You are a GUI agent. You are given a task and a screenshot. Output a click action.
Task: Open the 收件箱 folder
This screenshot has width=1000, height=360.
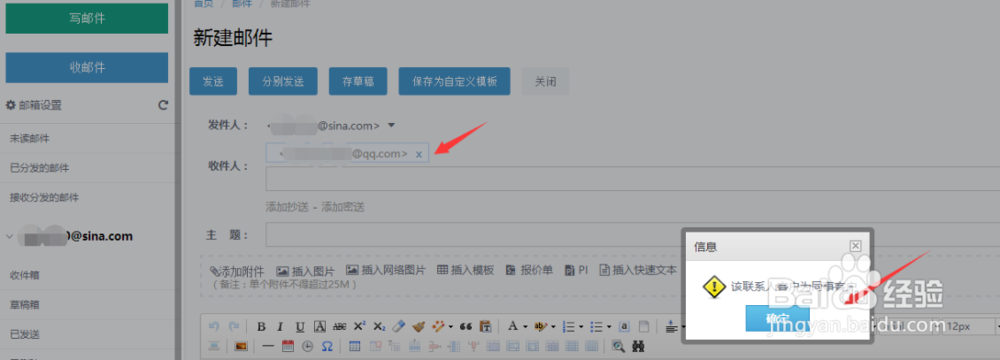click(25, 275)
